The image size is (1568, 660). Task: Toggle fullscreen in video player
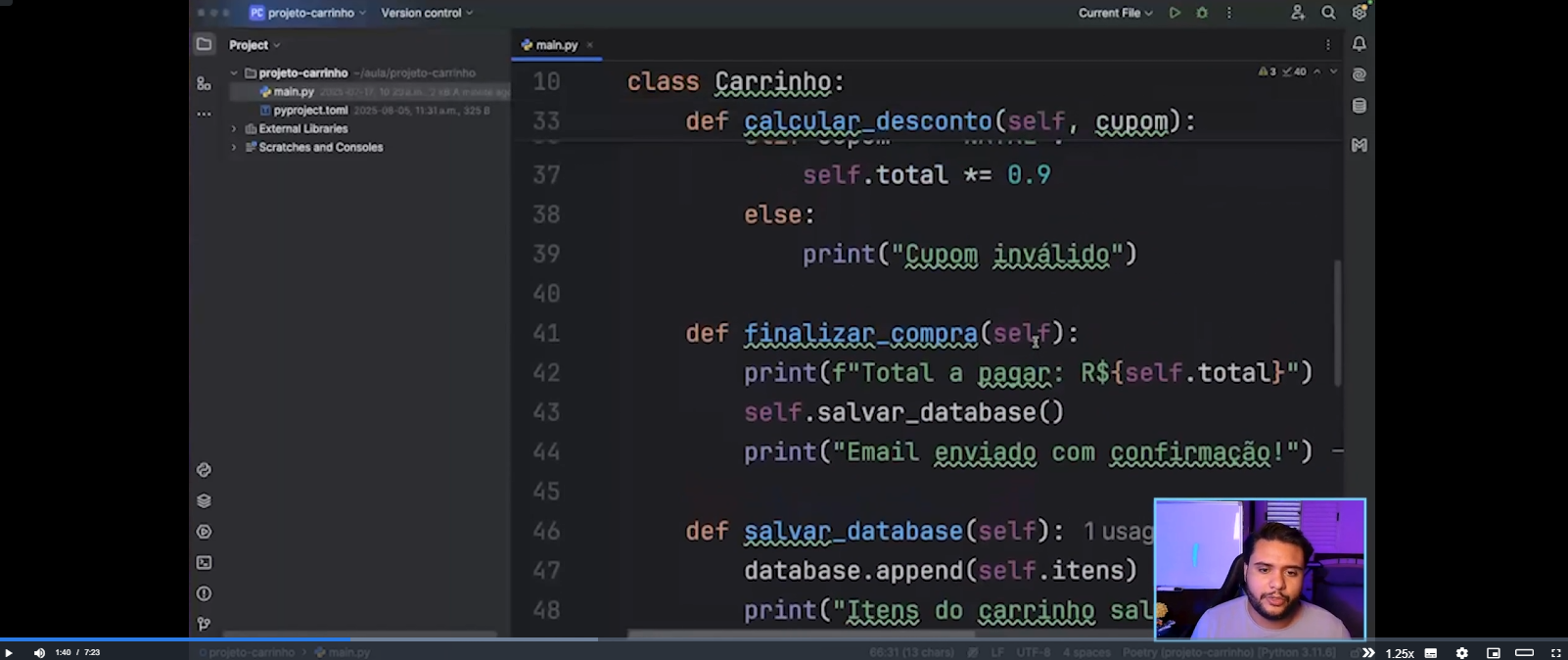coord(1556,652)
